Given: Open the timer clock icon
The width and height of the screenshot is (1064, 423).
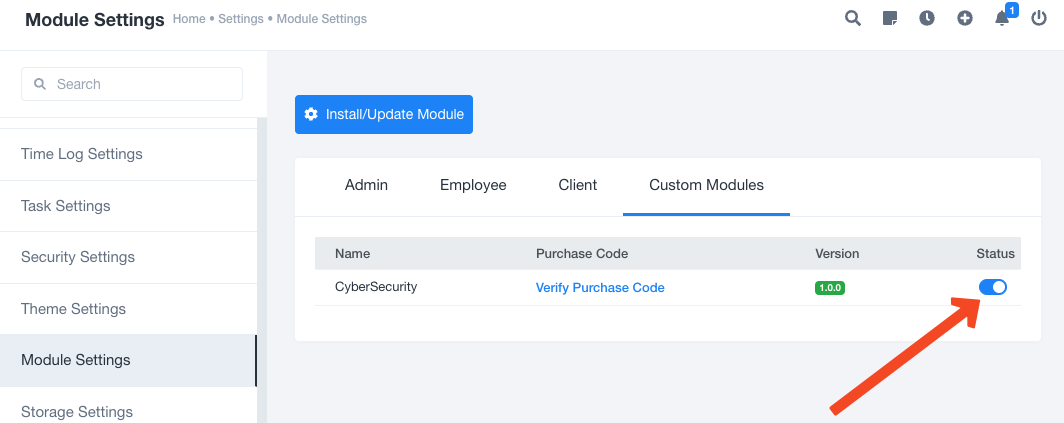Looking at the screenshot, I should pyautogui.click(x=927, y=18).
